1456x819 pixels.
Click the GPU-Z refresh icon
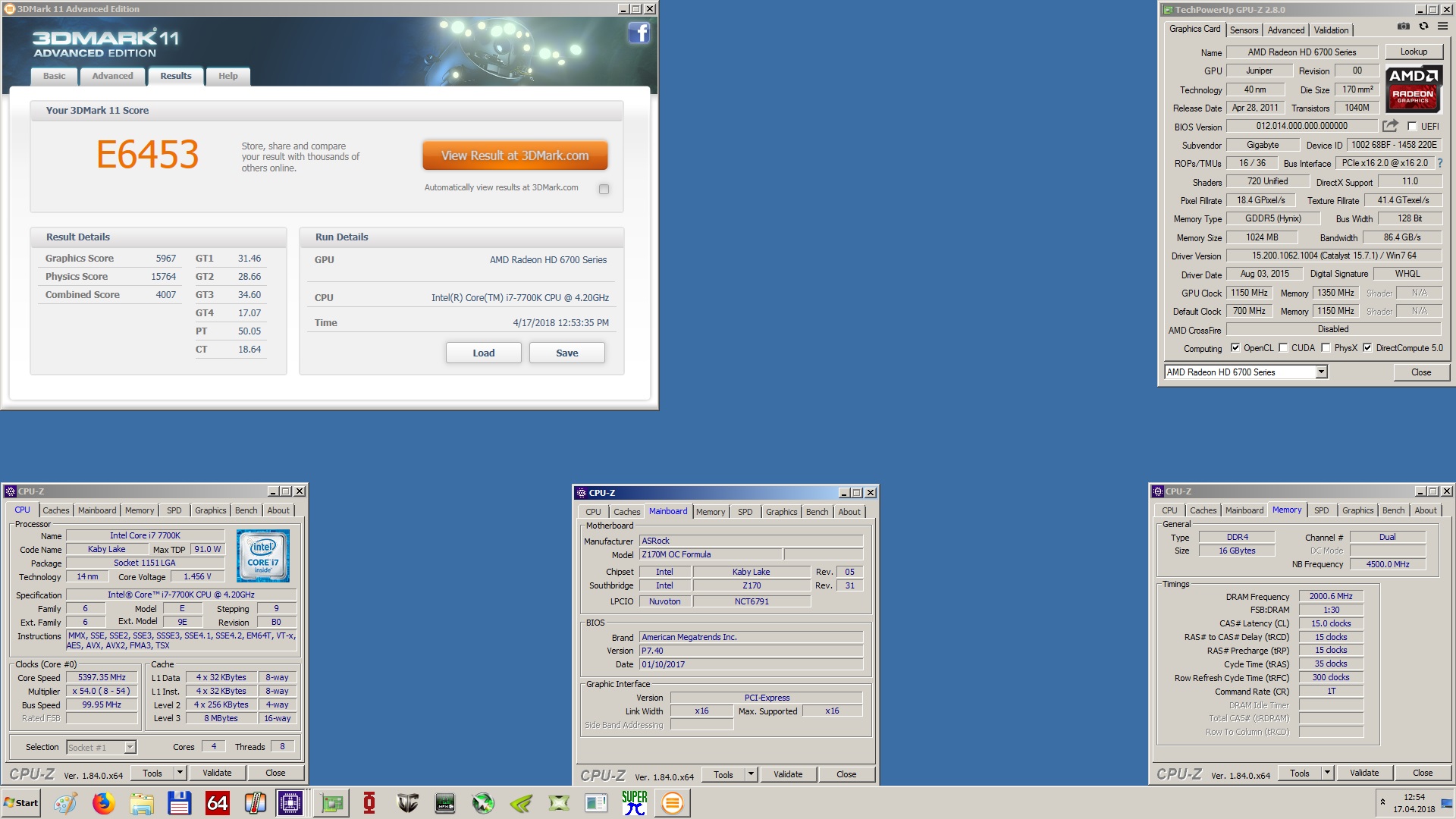[x=1423, y=27]
